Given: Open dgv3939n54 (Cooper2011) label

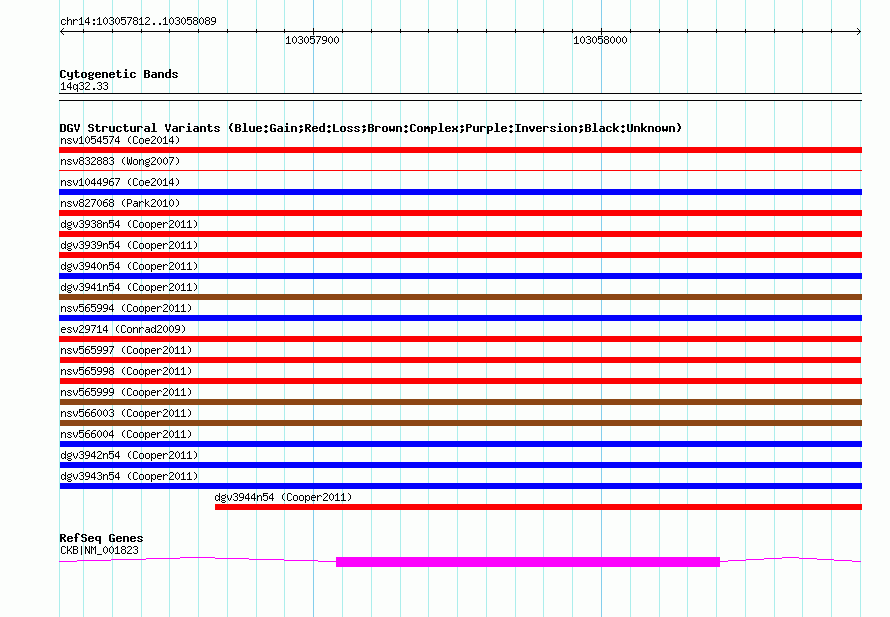Looking at the screenshot, I should (129, 245).
